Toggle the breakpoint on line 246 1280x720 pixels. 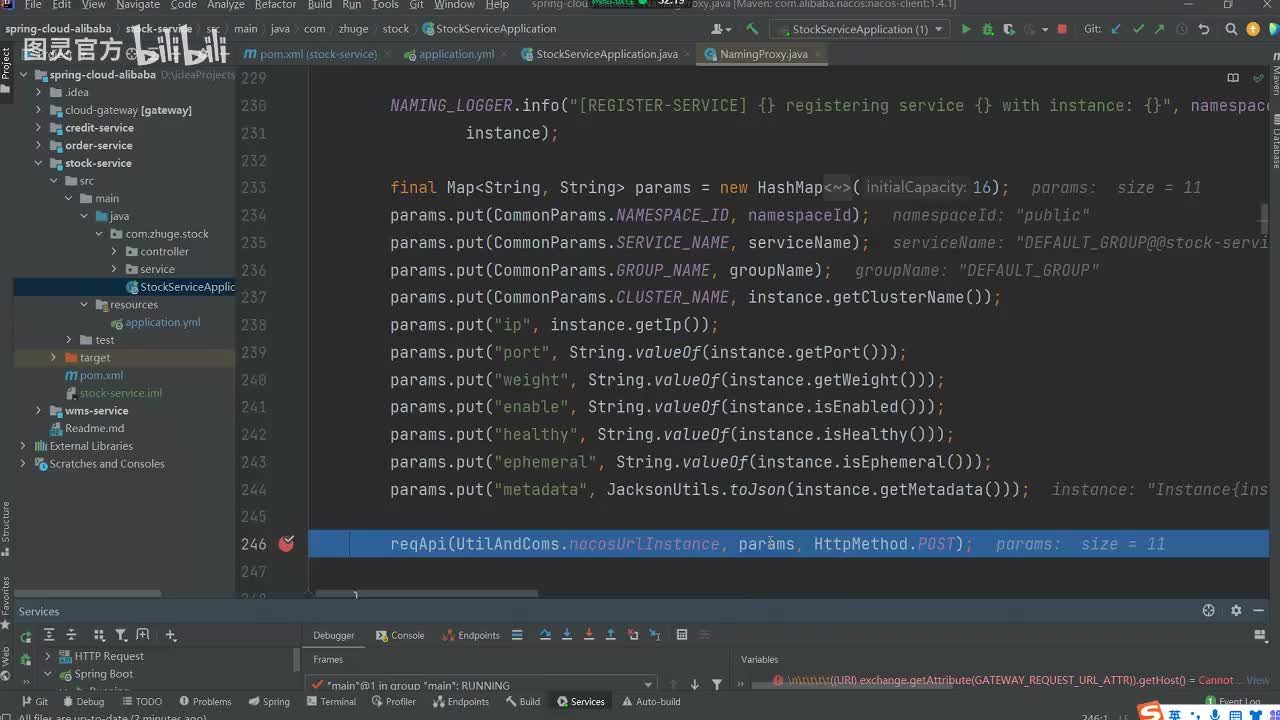tap(287, 544)
